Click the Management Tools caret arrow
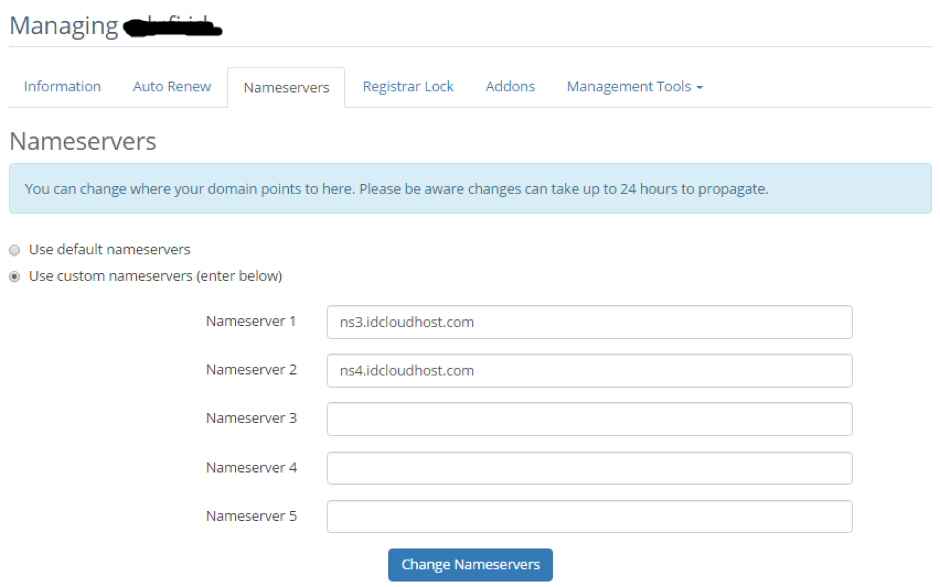 pyautogui.click(x=699, y=88)
